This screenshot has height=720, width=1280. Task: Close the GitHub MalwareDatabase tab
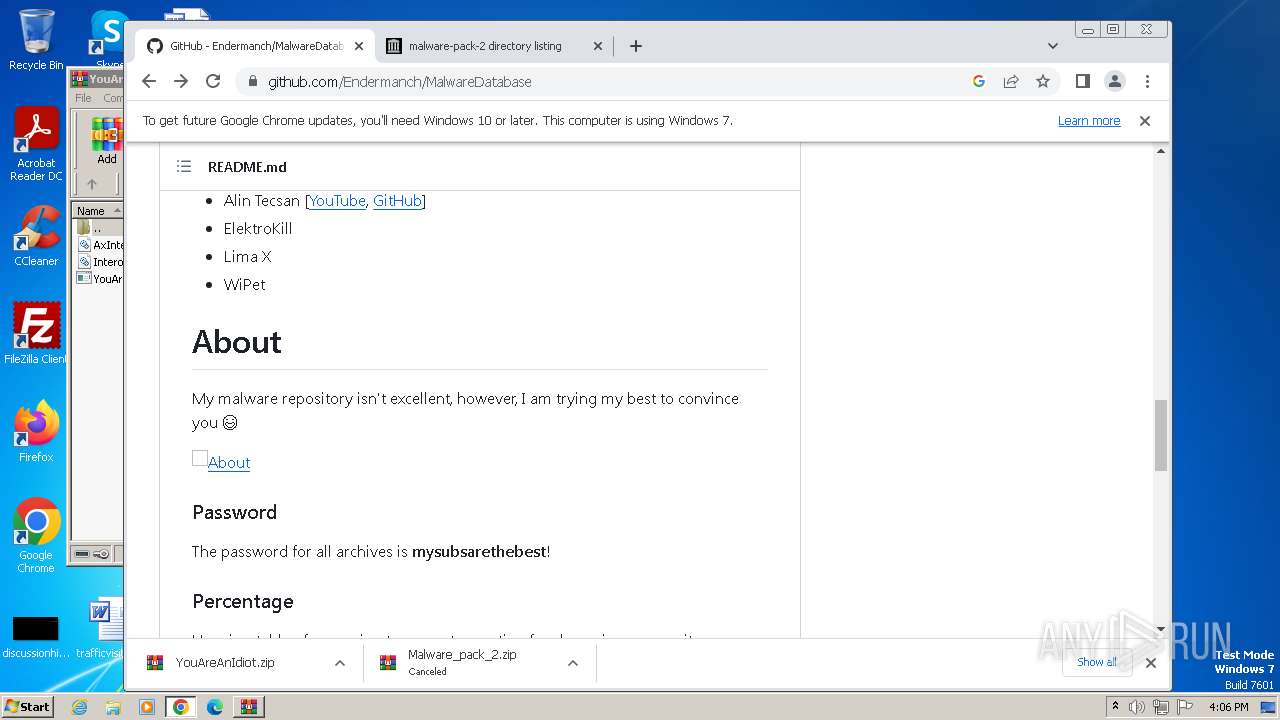tap(359, 46)
